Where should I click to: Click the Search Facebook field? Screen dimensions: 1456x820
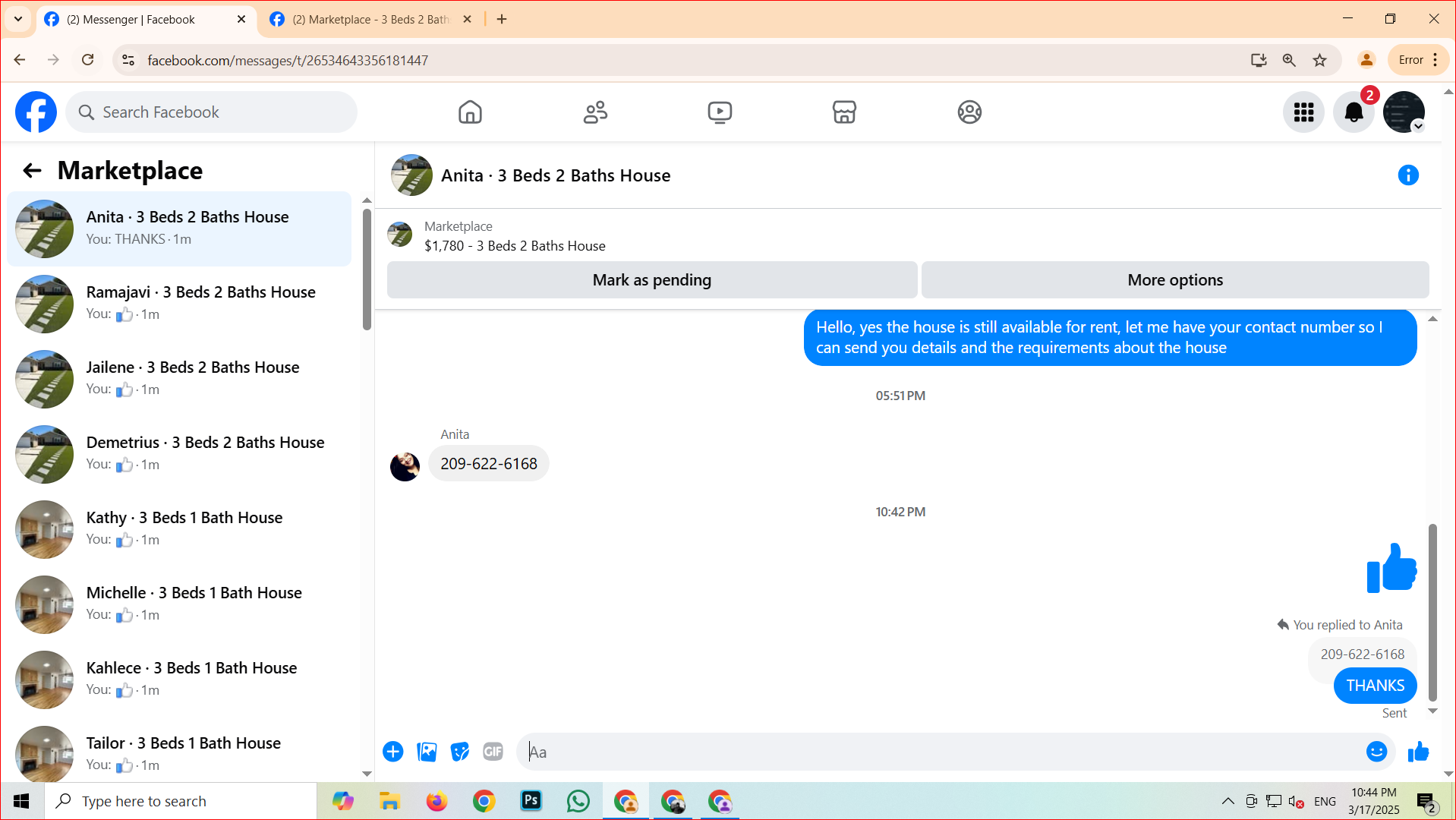[212, 112]
